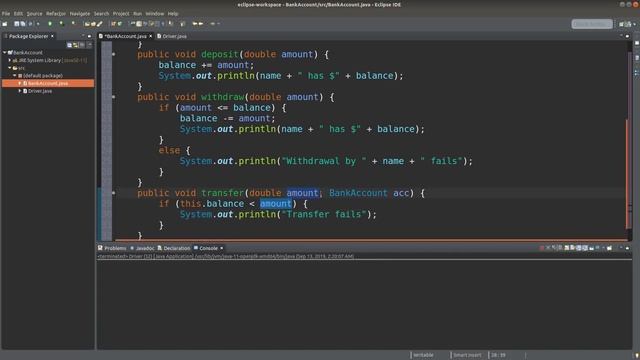Screen dimensions: 640x360
Task: Click the "transfer" method name in the code
Action: tap(222, 193)
